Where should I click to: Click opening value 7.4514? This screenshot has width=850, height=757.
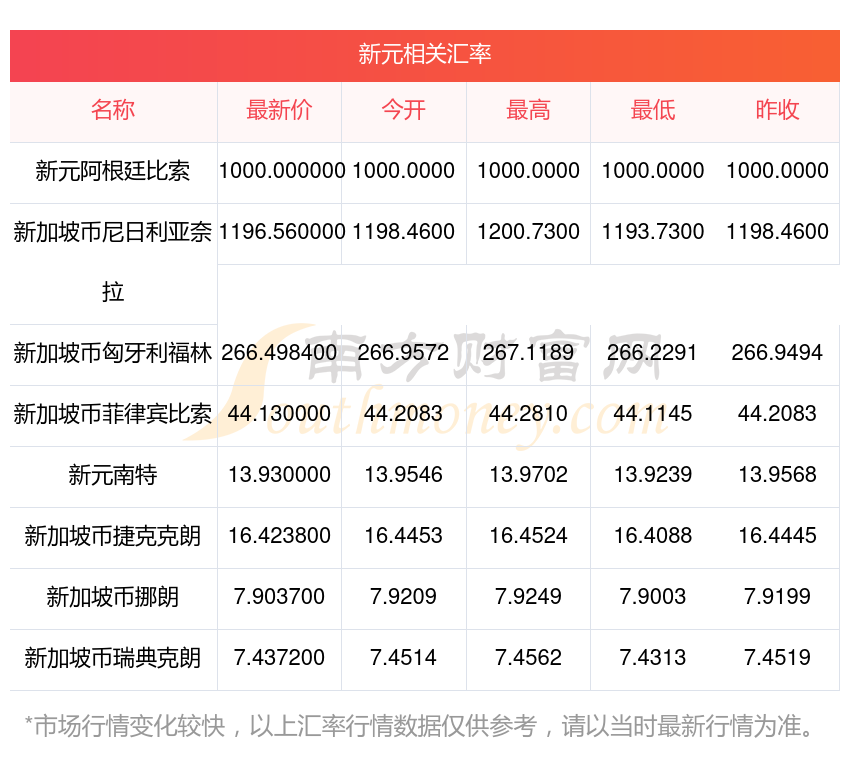tap(404, 658)
